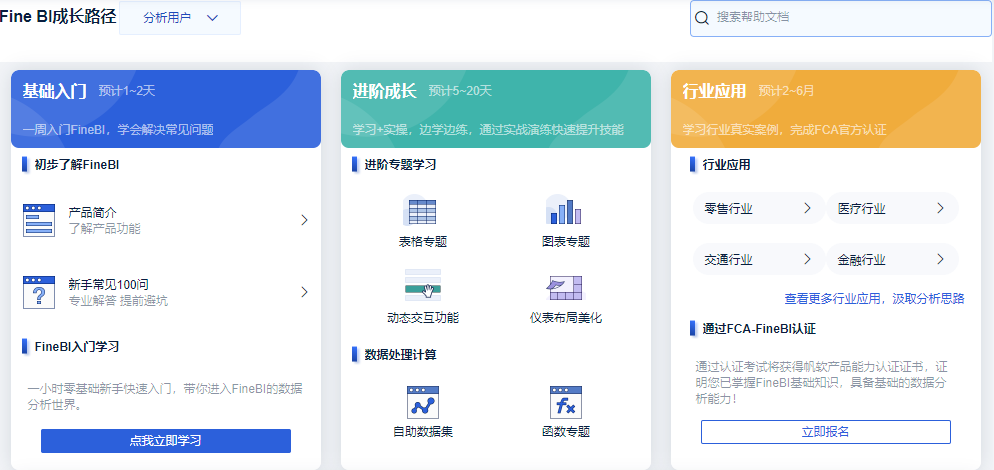Screen dimensions: 994x470
Task: Open the 仪表布局美化 layout icon
Action: click(565, 287)
